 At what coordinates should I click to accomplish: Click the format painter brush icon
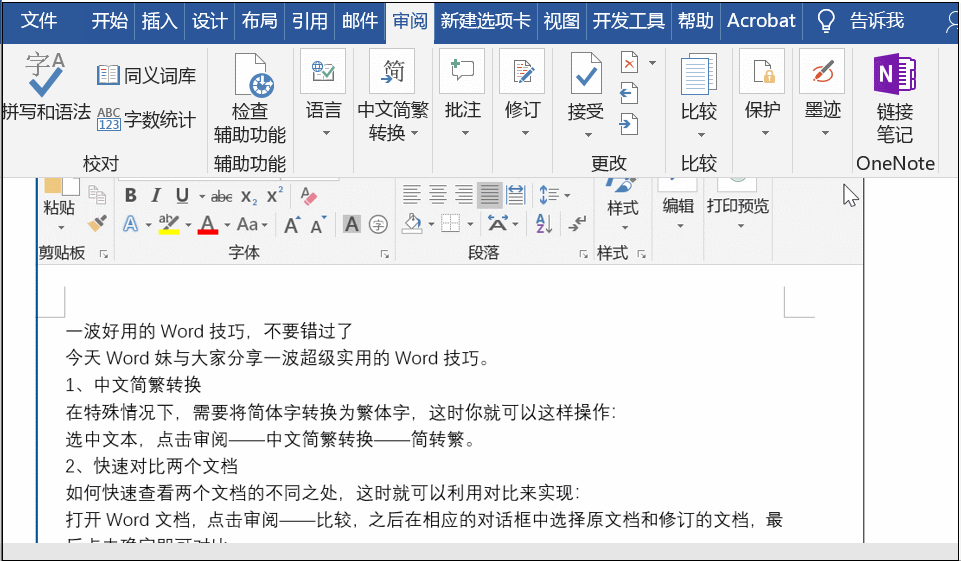pos(97,223)
